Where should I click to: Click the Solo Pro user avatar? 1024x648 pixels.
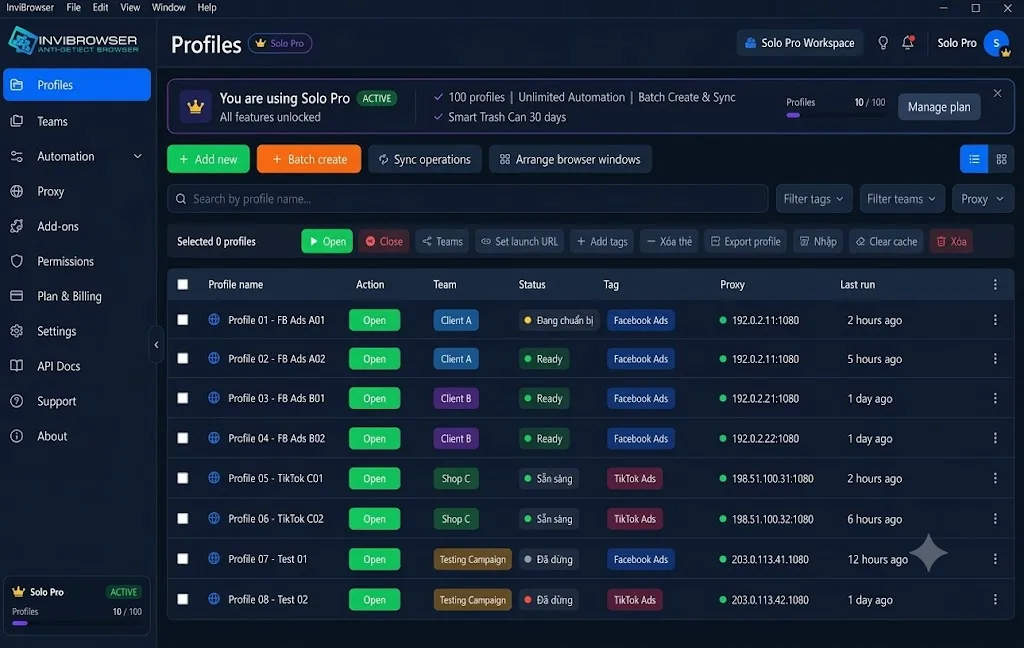tap(997, 43)
